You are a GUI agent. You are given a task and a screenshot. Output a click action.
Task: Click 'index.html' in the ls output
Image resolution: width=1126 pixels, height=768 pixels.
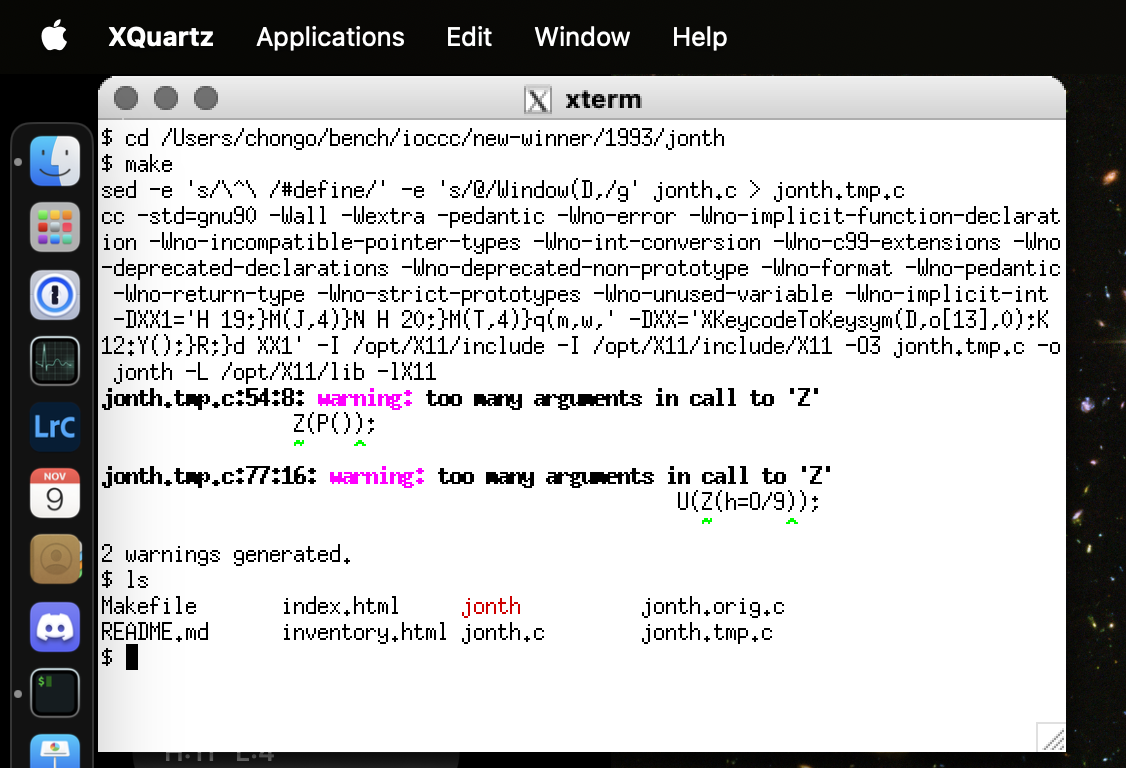(x=340, y=606)
